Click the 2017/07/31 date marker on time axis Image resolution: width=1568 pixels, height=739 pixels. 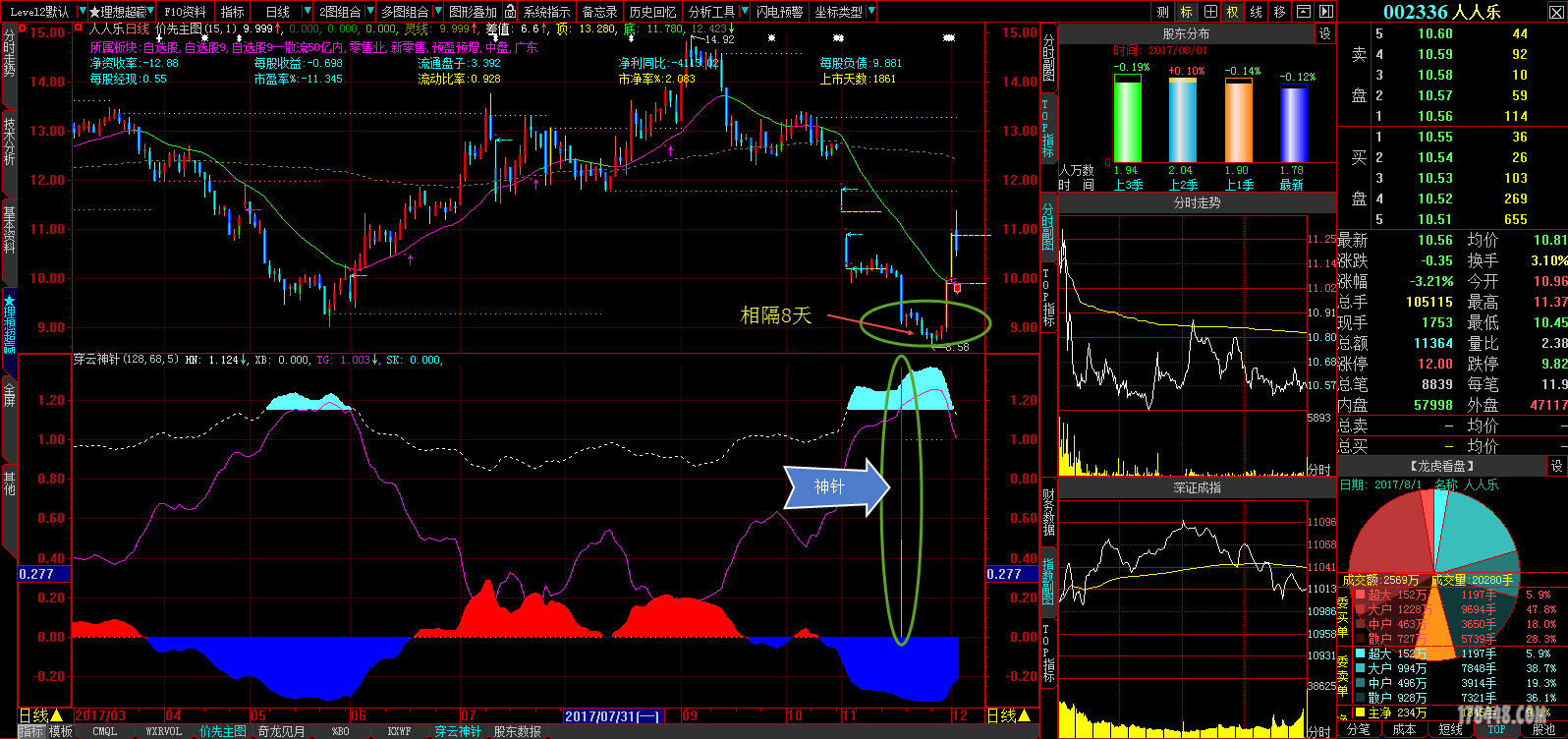coord(613,716)
